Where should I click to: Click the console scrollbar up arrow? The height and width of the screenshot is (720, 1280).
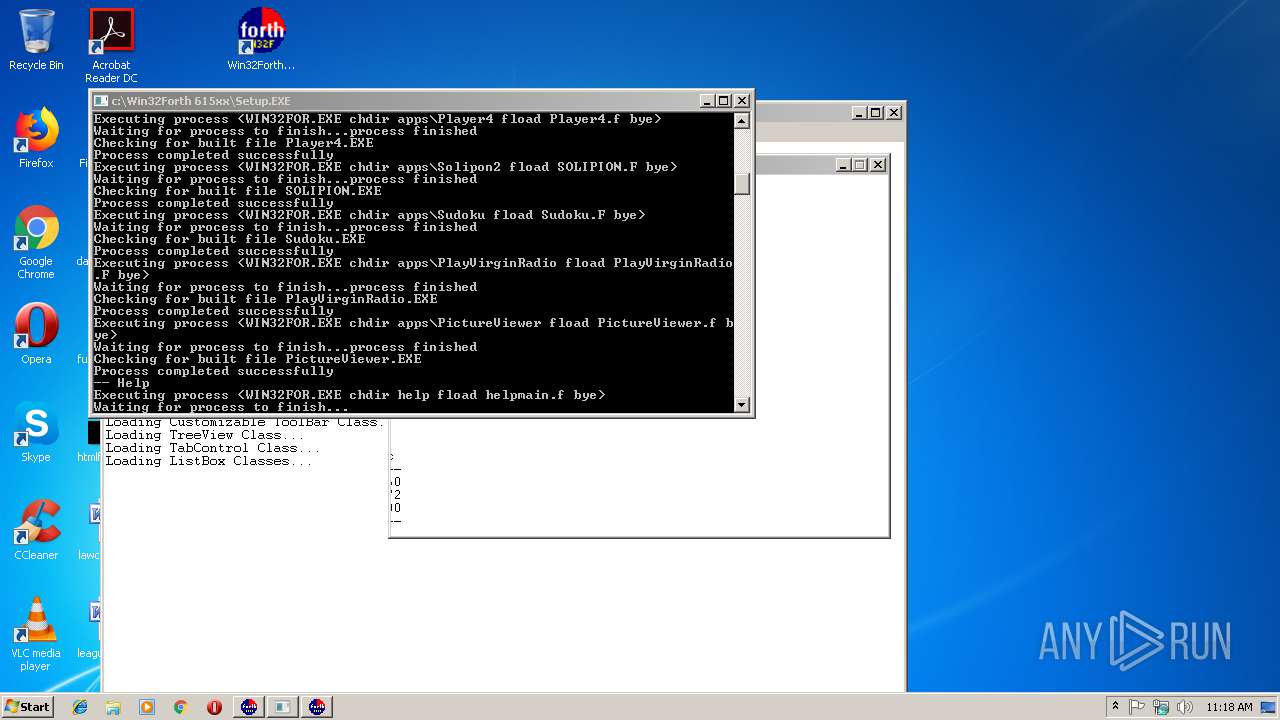click(742, 121)
